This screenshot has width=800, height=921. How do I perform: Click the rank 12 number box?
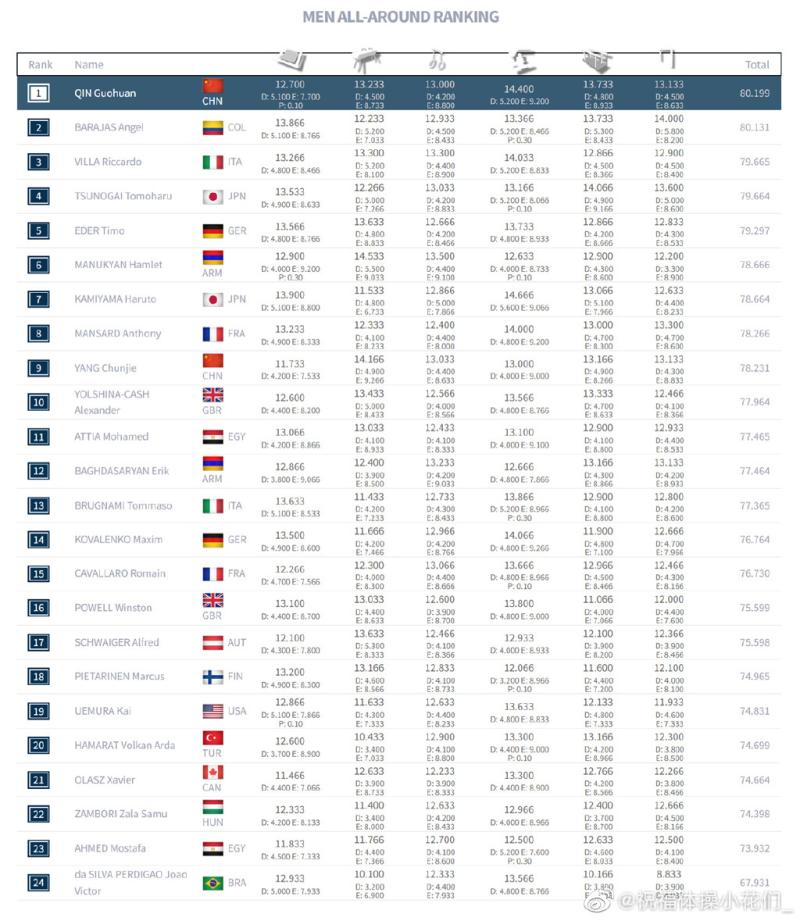[39, 470]
